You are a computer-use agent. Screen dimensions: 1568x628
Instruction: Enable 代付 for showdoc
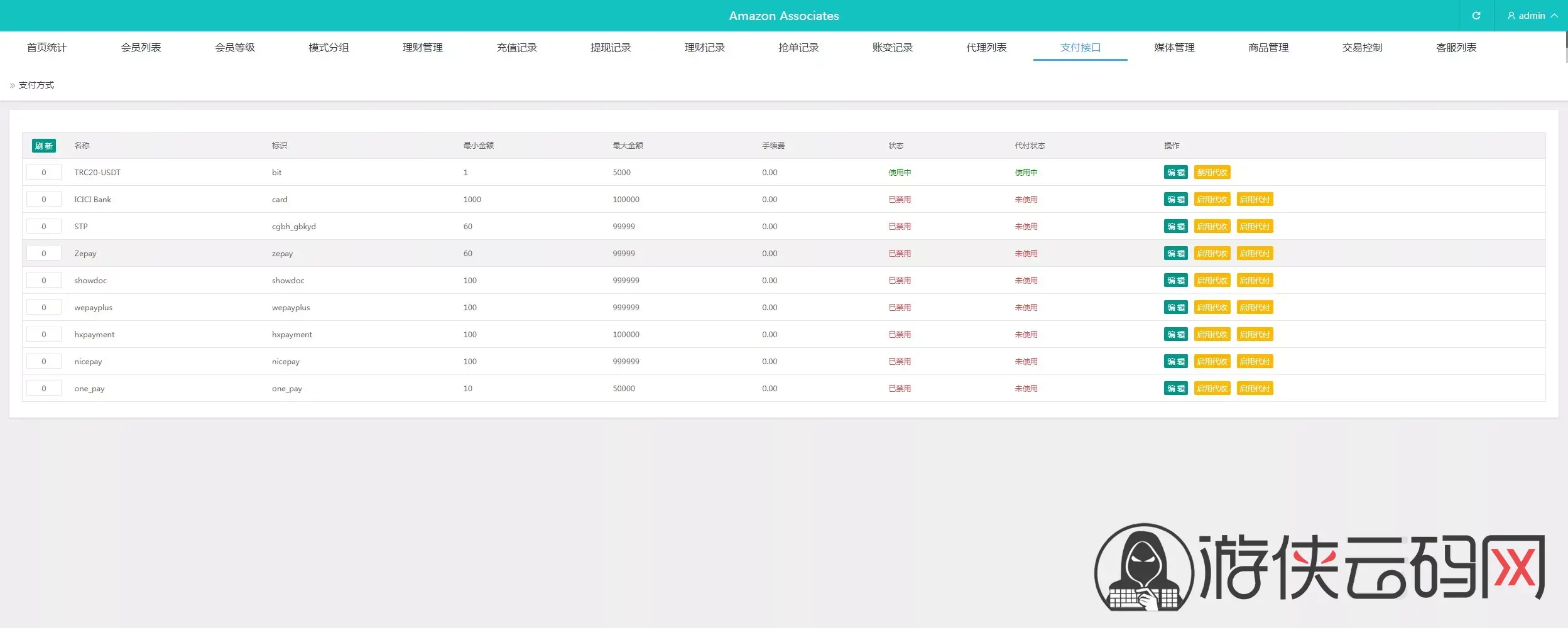1255,280
